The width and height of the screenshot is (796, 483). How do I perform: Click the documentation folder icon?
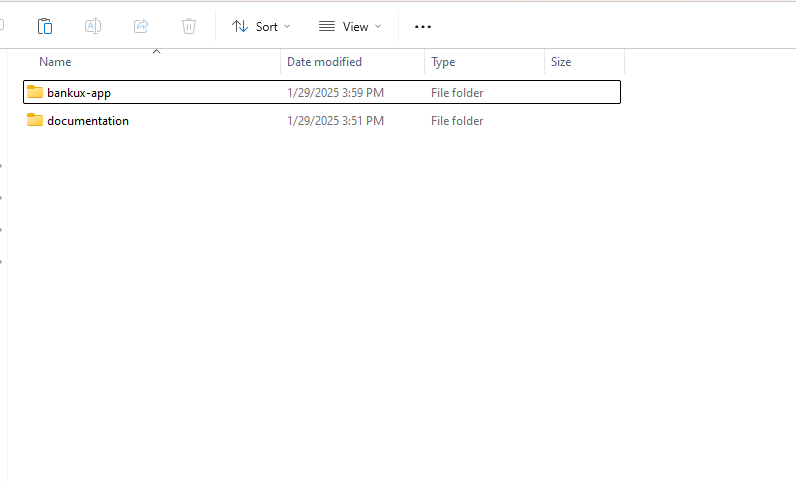35,120
